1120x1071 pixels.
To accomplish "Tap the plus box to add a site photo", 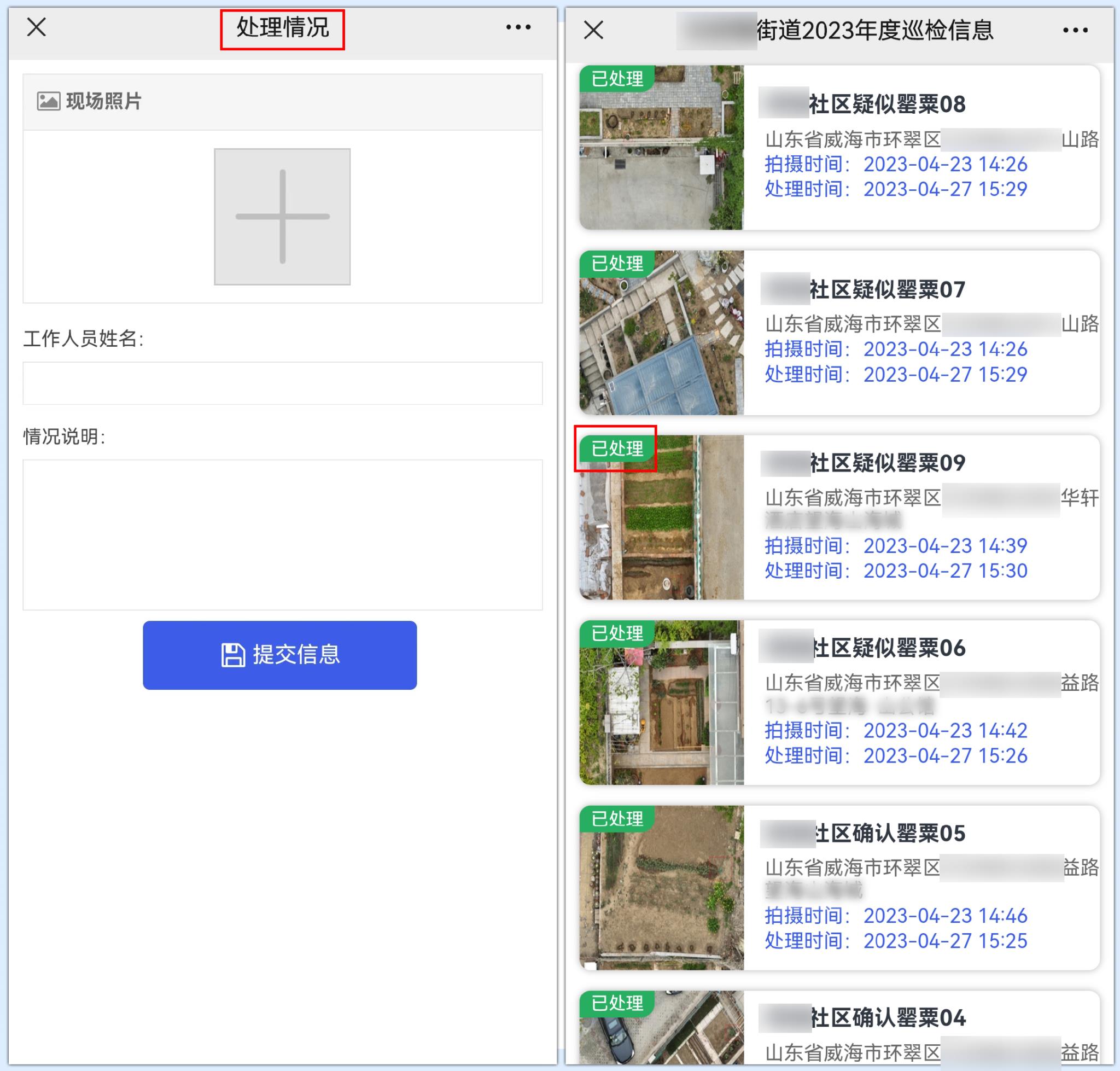I will point(282,217).
